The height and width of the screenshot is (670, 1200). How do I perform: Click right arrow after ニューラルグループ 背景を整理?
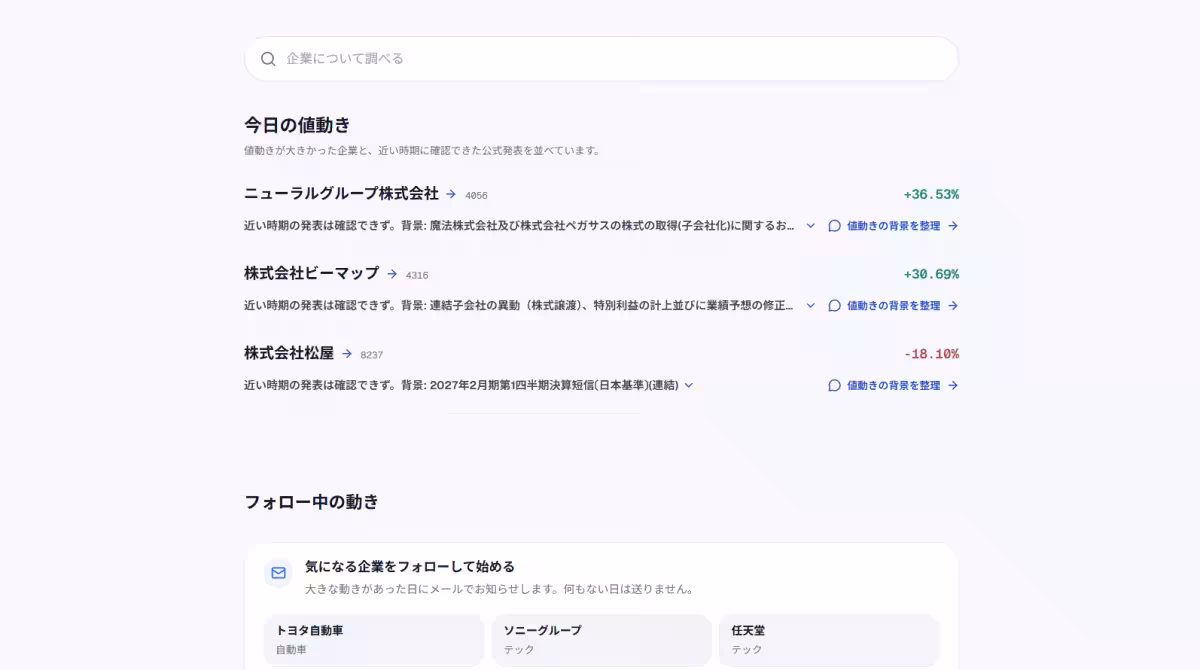pos(953,226)
